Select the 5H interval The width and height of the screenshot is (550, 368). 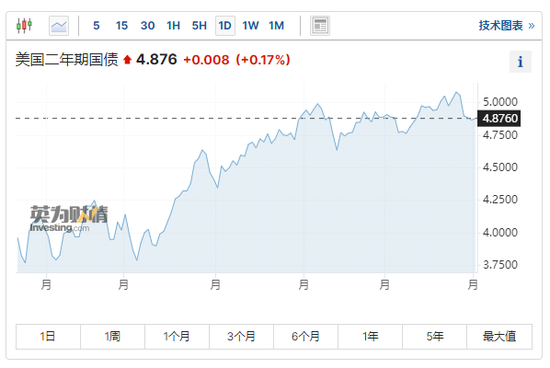[x=199, y=26]
